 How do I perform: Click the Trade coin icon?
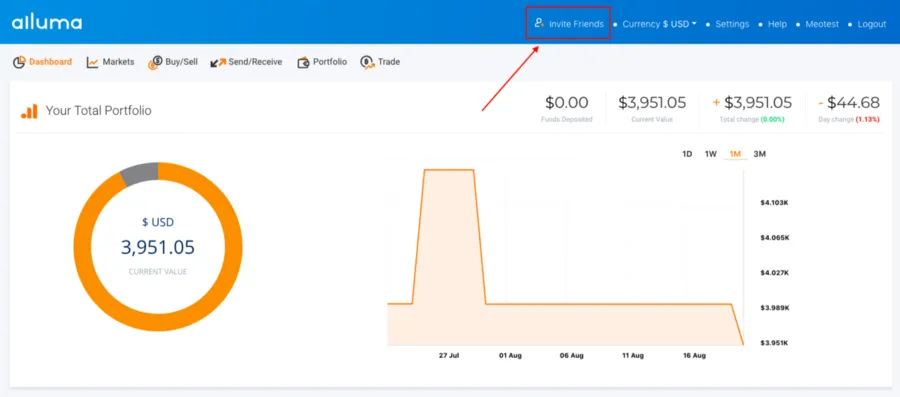coord(367,62)
